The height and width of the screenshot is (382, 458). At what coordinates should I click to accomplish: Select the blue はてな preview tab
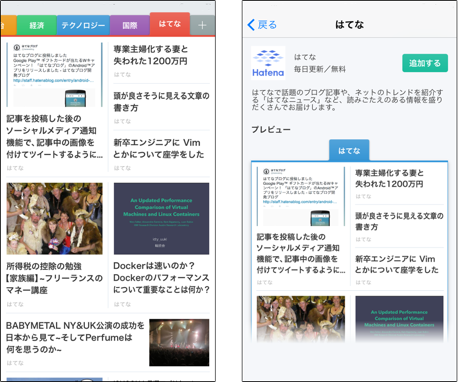tap(349, 151)
